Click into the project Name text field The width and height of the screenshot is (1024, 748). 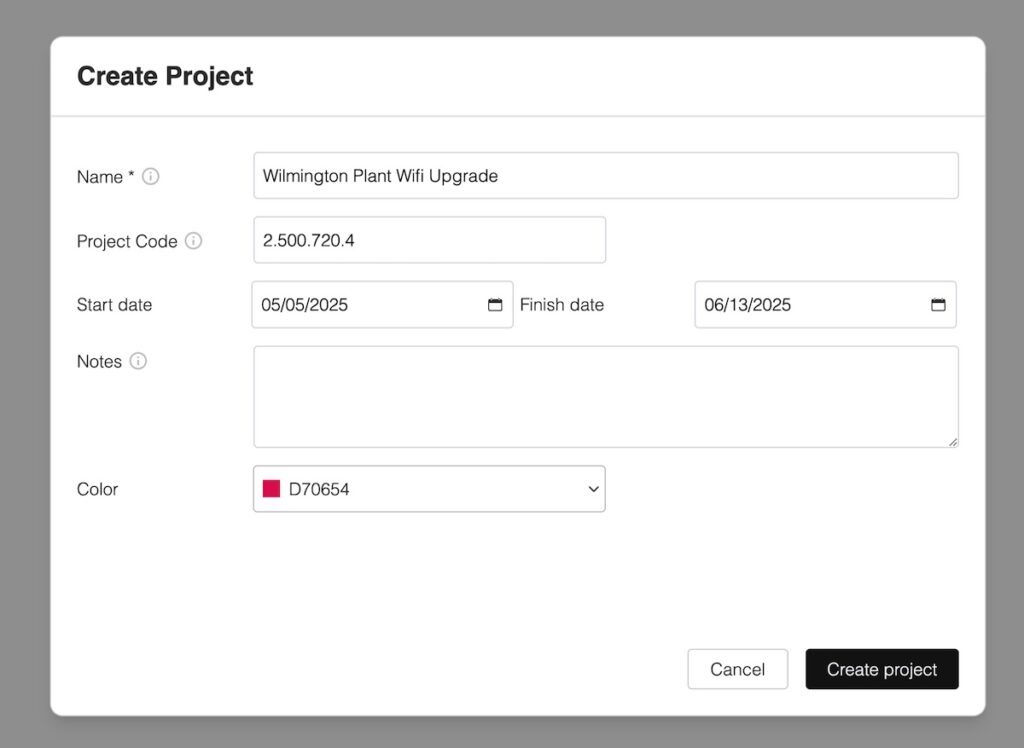click(x=605, y=176)
